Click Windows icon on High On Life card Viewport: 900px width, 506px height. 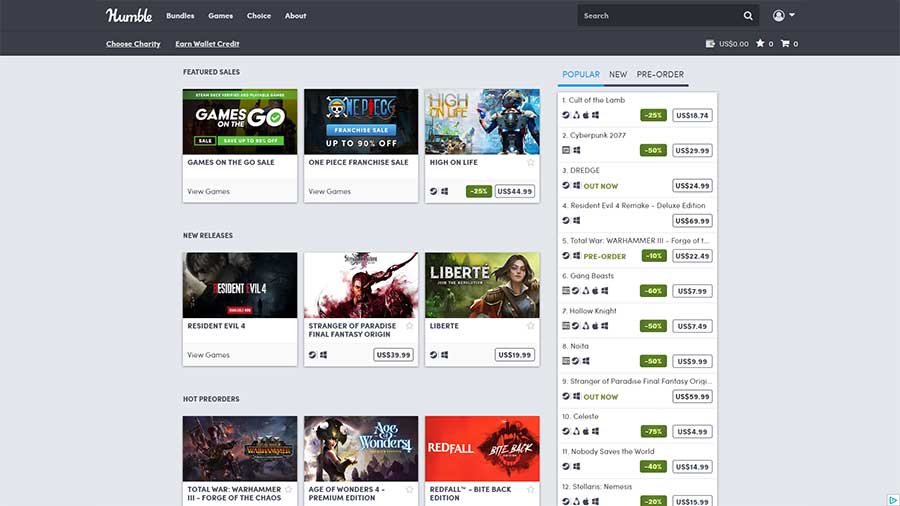pos(444,192)
